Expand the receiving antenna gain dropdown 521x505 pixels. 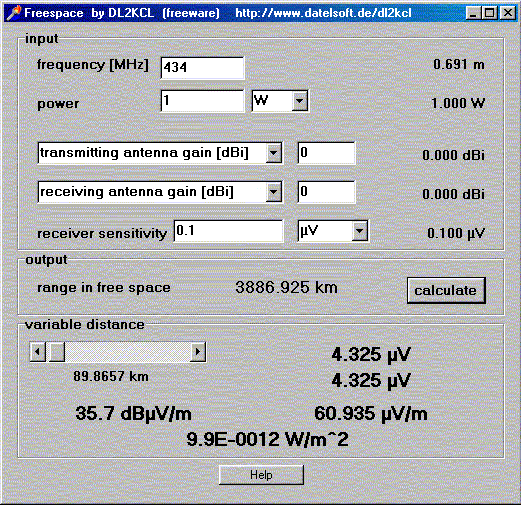(x=274, y=192)
